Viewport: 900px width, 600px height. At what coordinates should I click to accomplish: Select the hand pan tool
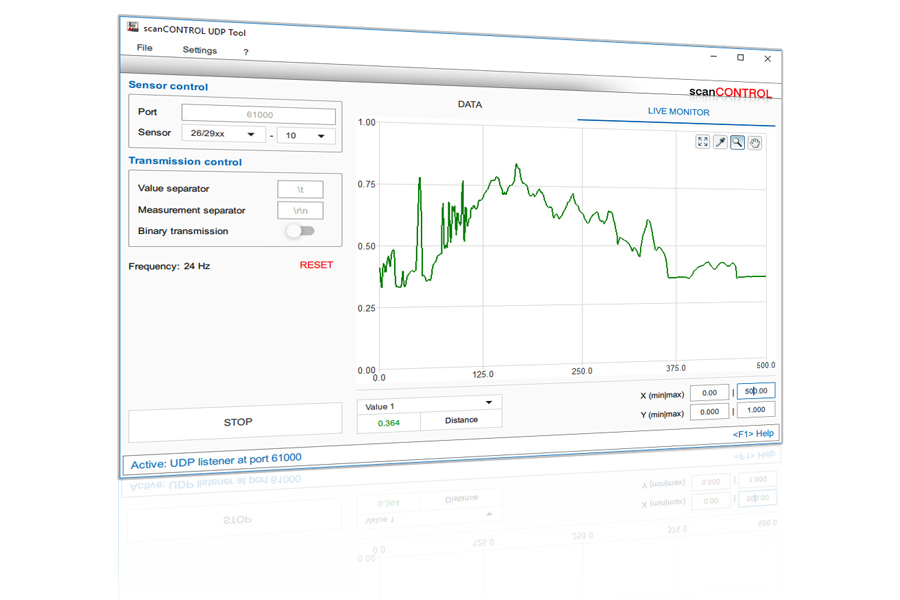(755, 143)
